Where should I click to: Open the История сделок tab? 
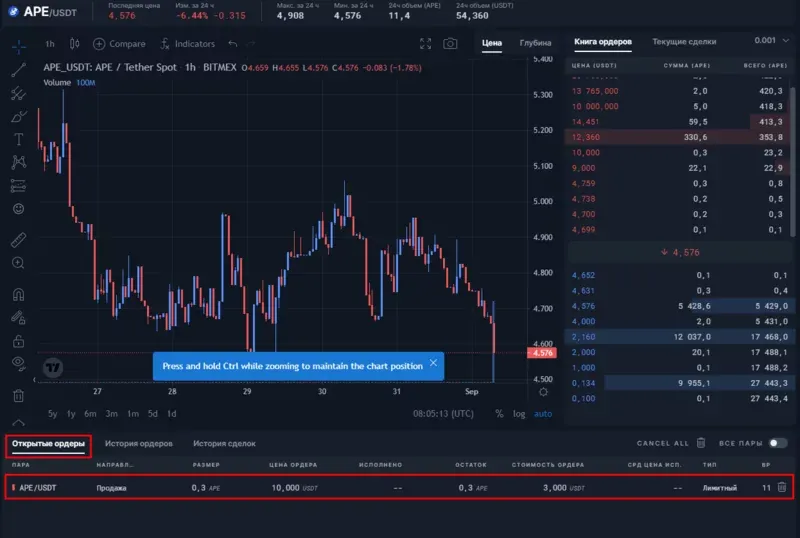224,444
